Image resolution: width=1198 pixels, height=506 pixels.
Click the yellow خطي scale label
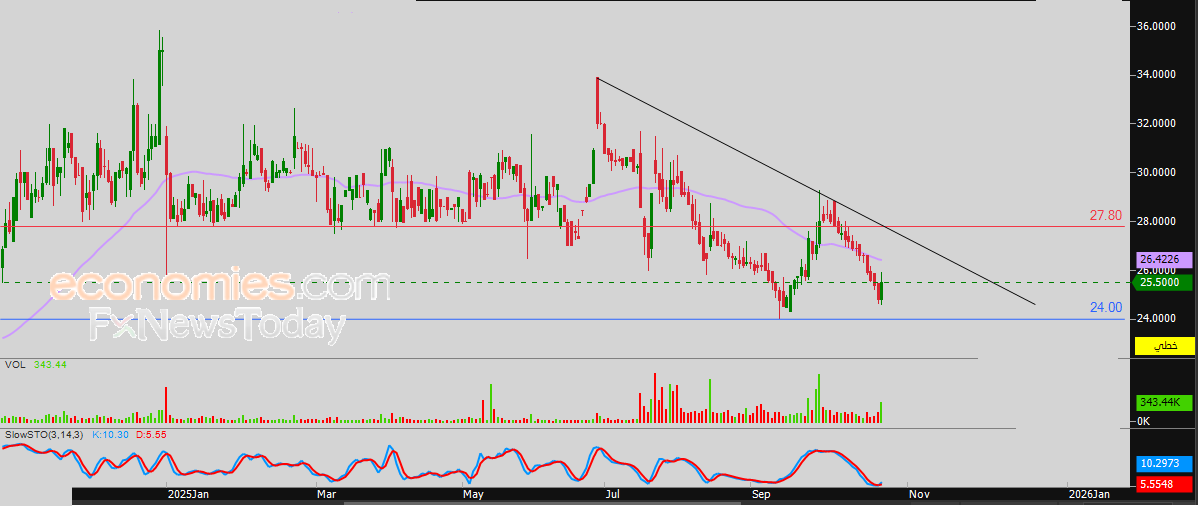(x=1164, y=347)
